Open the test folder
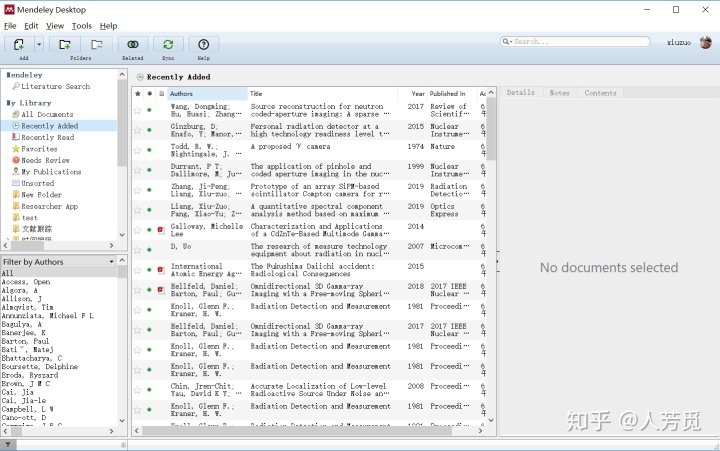Screen dimensions: 720x451 (29, 218)
